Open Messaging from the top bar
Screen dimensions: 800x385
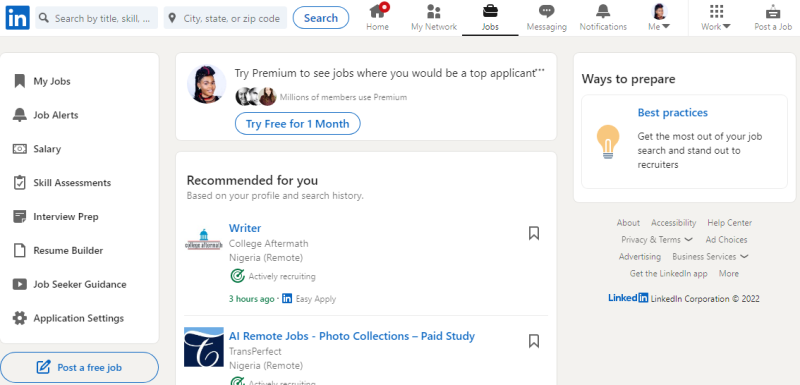[x=546, y=18]
